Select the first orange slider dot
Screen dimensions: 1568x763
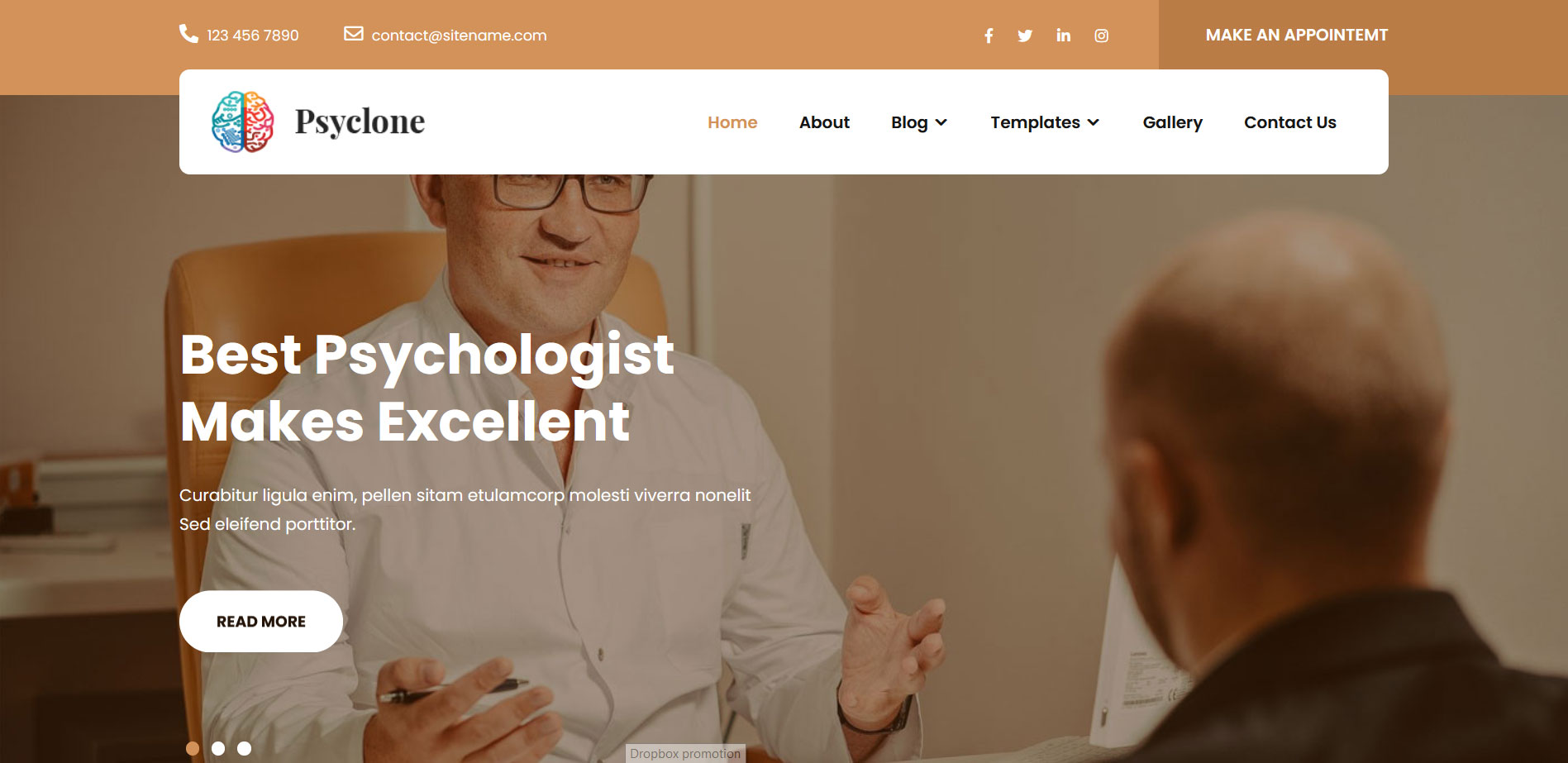point(193,748)
